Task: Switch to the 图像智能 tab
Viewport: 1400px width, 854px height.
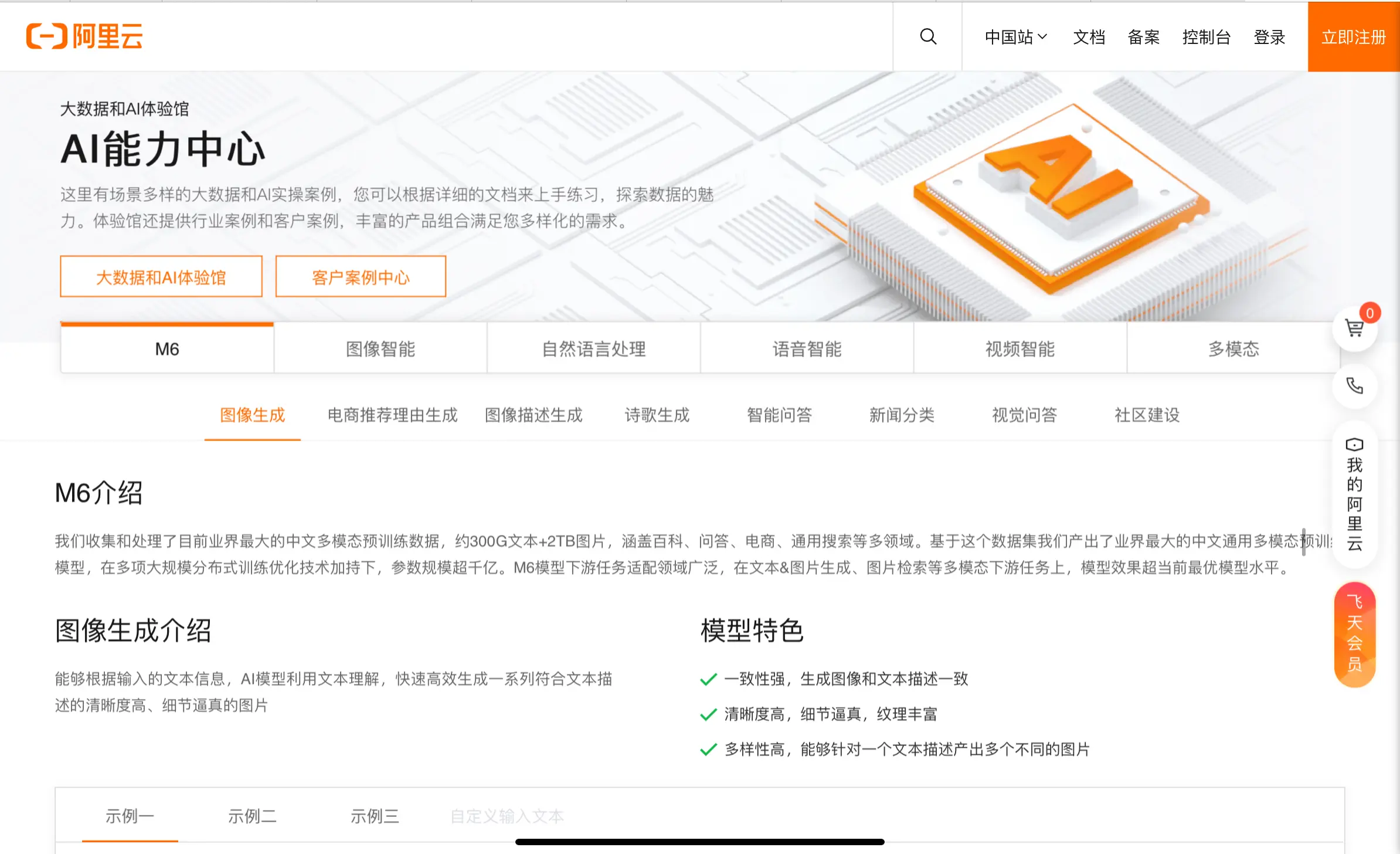Action: point(380,348)
